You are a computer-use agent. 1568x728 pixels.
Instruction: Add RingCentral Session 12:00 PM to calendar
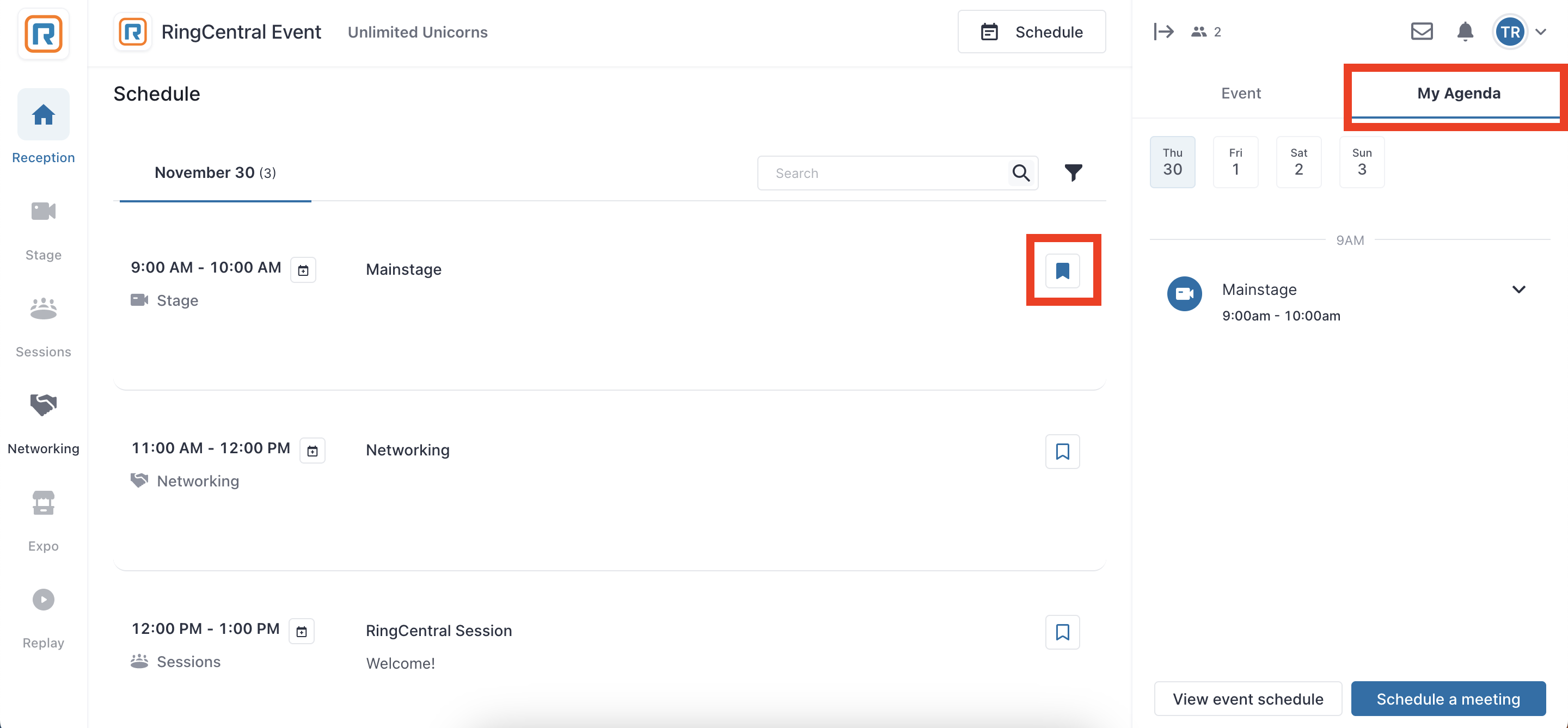click(301, 631)
